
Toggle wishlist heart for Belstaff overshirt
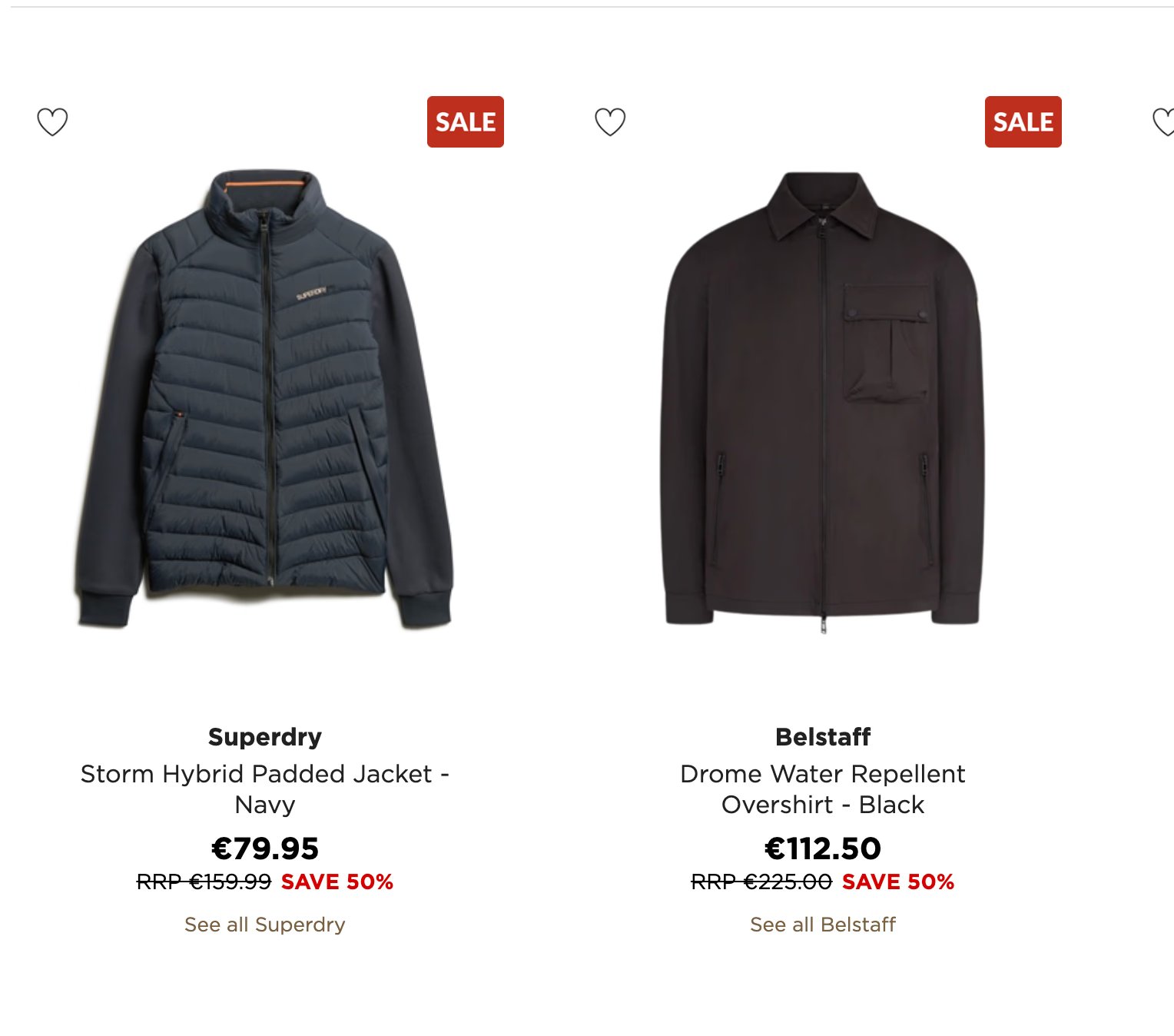point(610,121)
